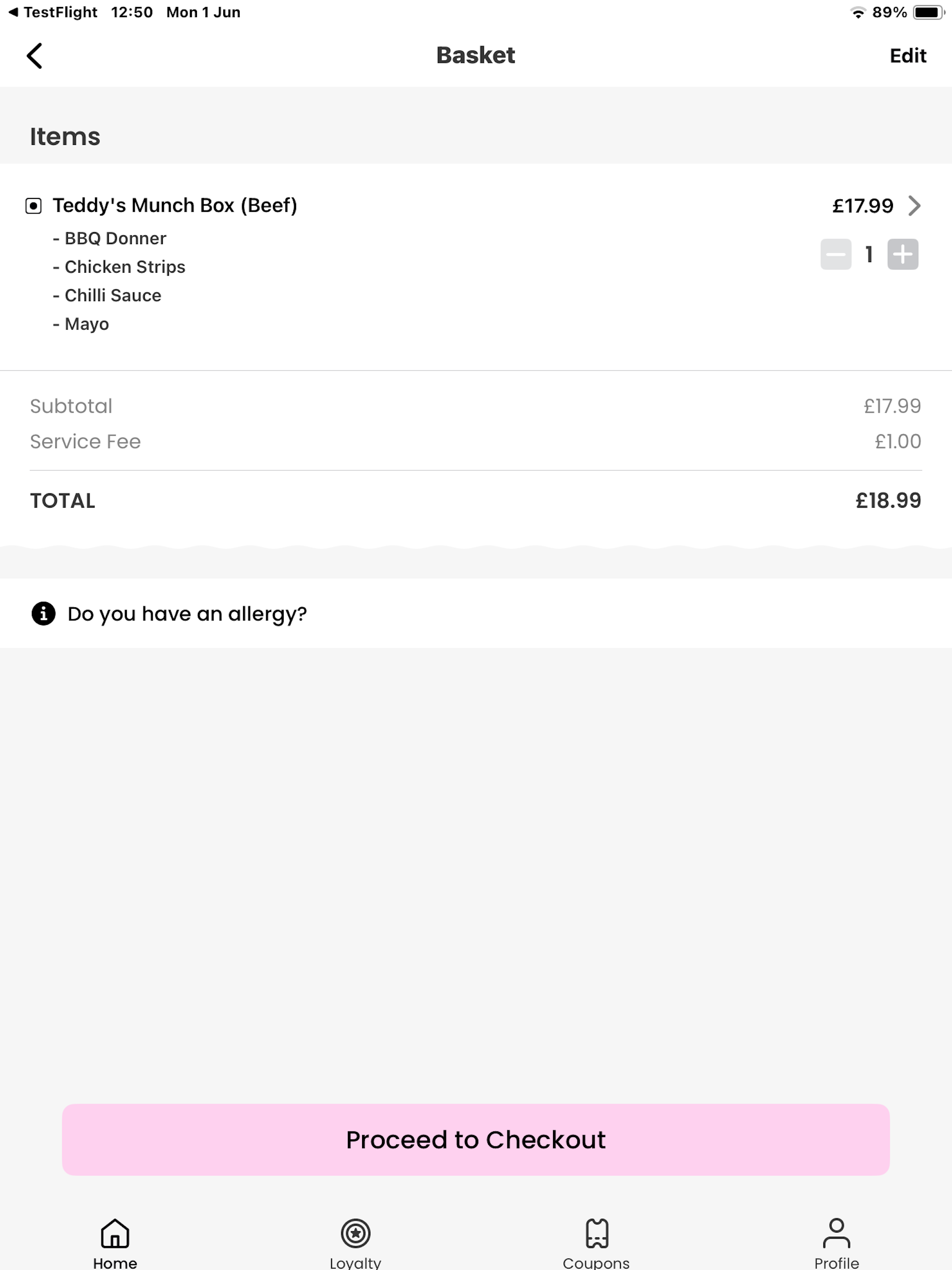952x1270 pixels.
Task: Open the Coupons ticket icon
Action: pos(597,1233)
